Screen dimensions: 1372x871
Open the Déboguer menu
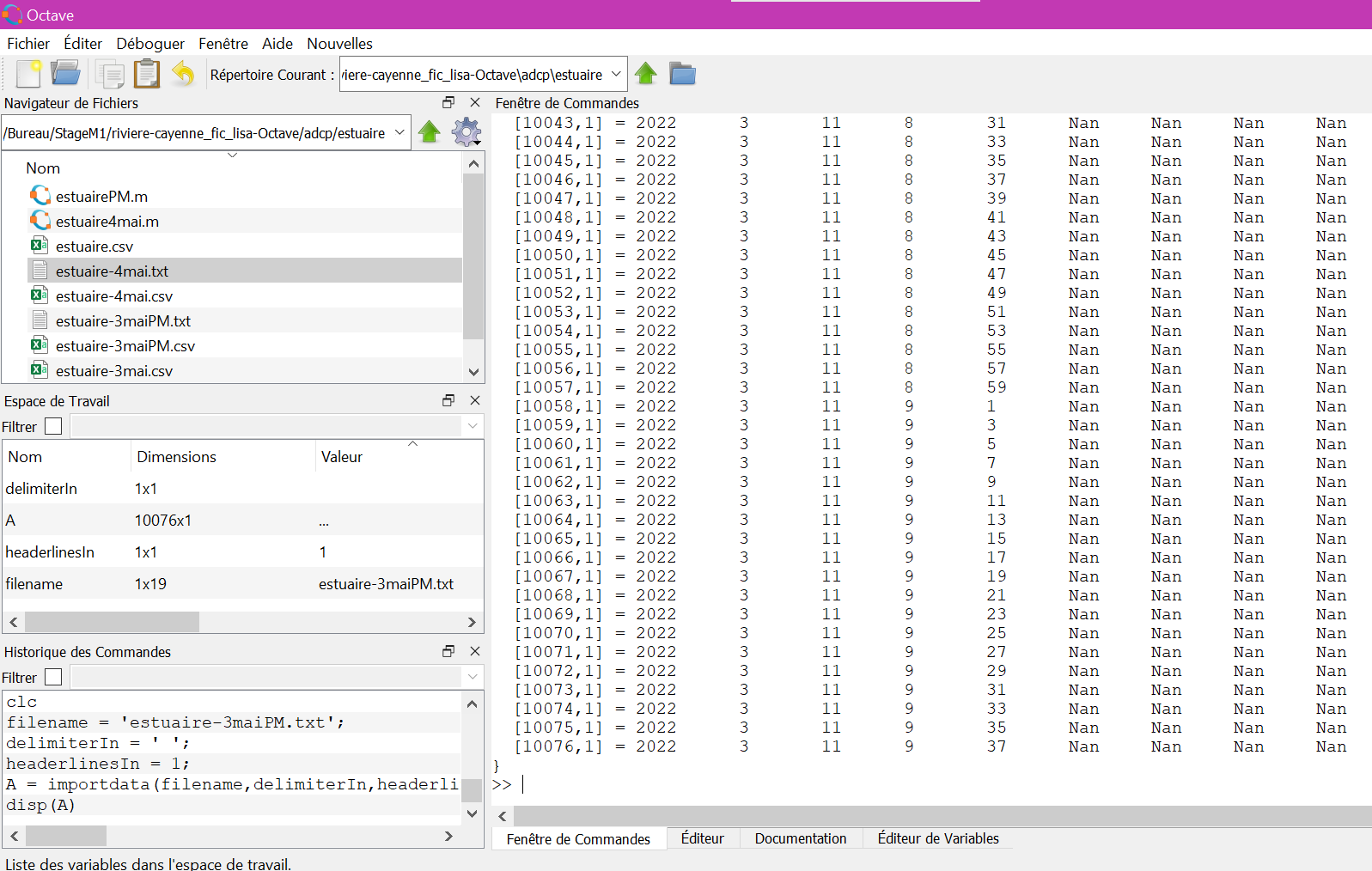coord(150,44)
